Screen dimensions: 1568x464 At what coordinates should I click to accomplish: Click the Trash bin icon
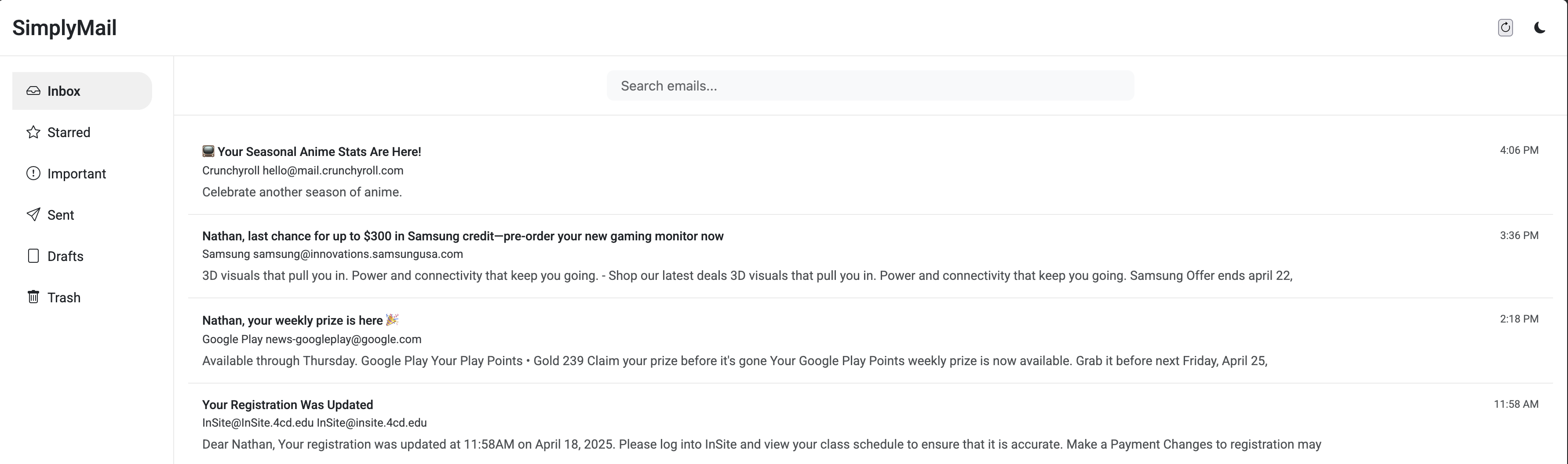[x=33, y=297]
